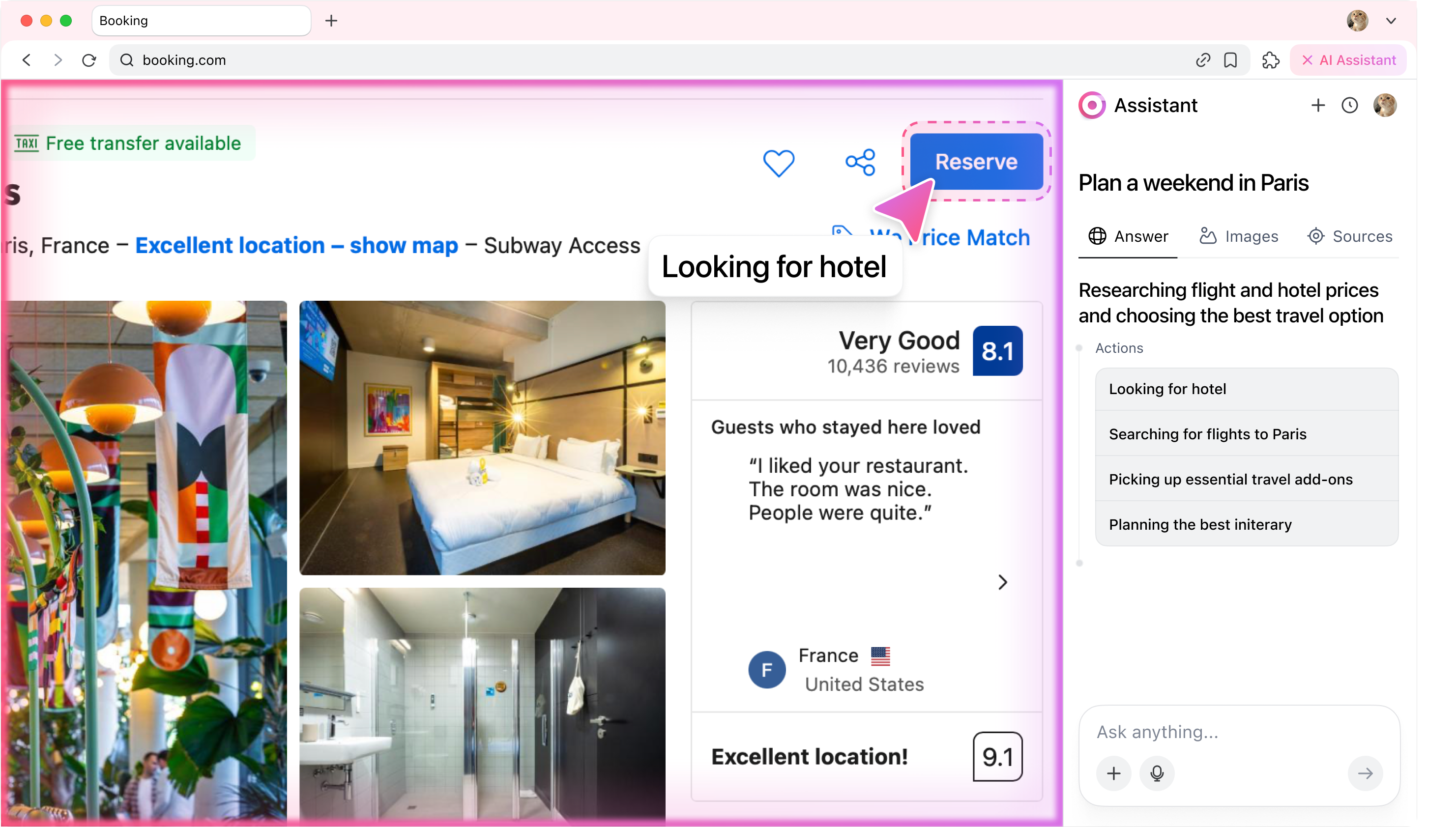The image size is (1456, 827).
Task: Share this hotel listing
Action: (x=860, y=163)
